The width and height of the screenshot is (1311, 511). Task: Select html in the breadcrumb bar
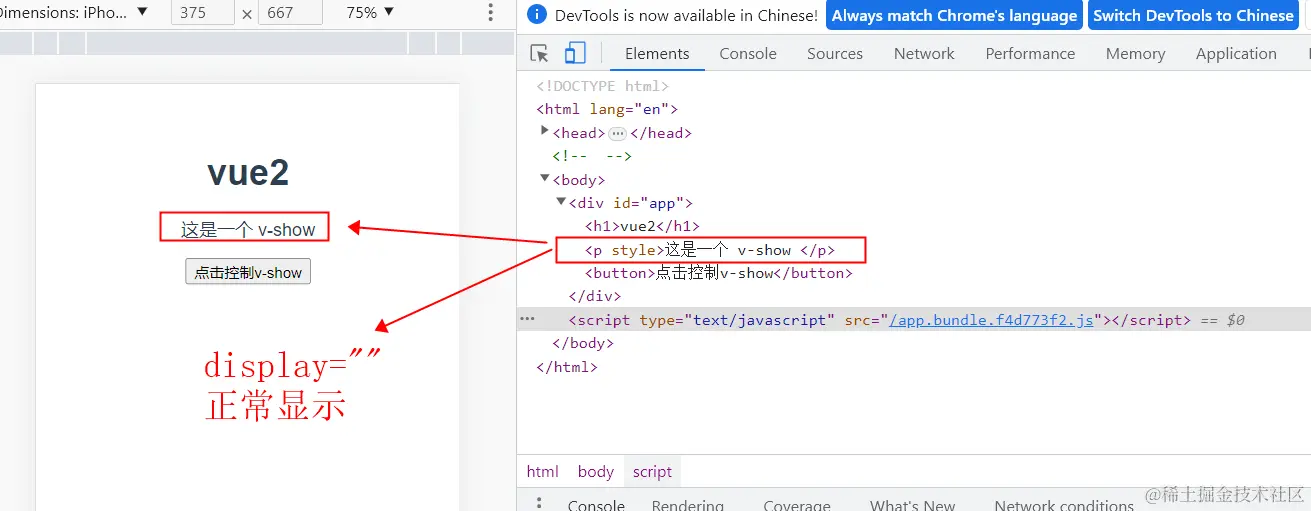point(543,471)
